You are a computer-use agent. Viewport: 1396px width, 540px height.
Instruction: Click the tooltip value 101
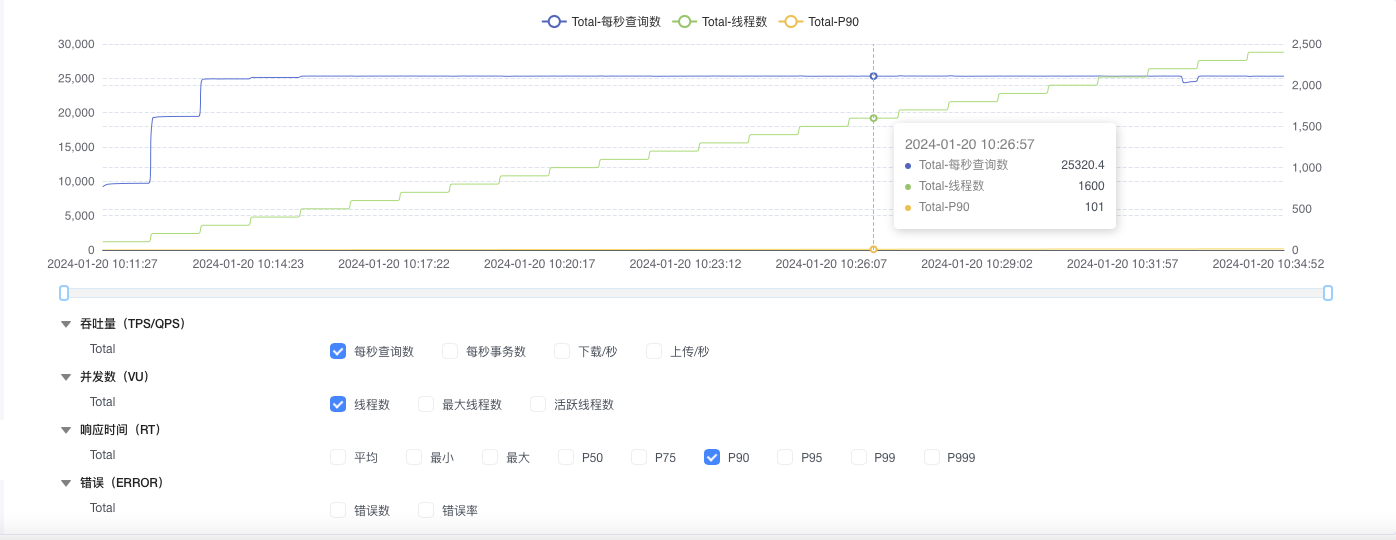(x=1094, y=207)
